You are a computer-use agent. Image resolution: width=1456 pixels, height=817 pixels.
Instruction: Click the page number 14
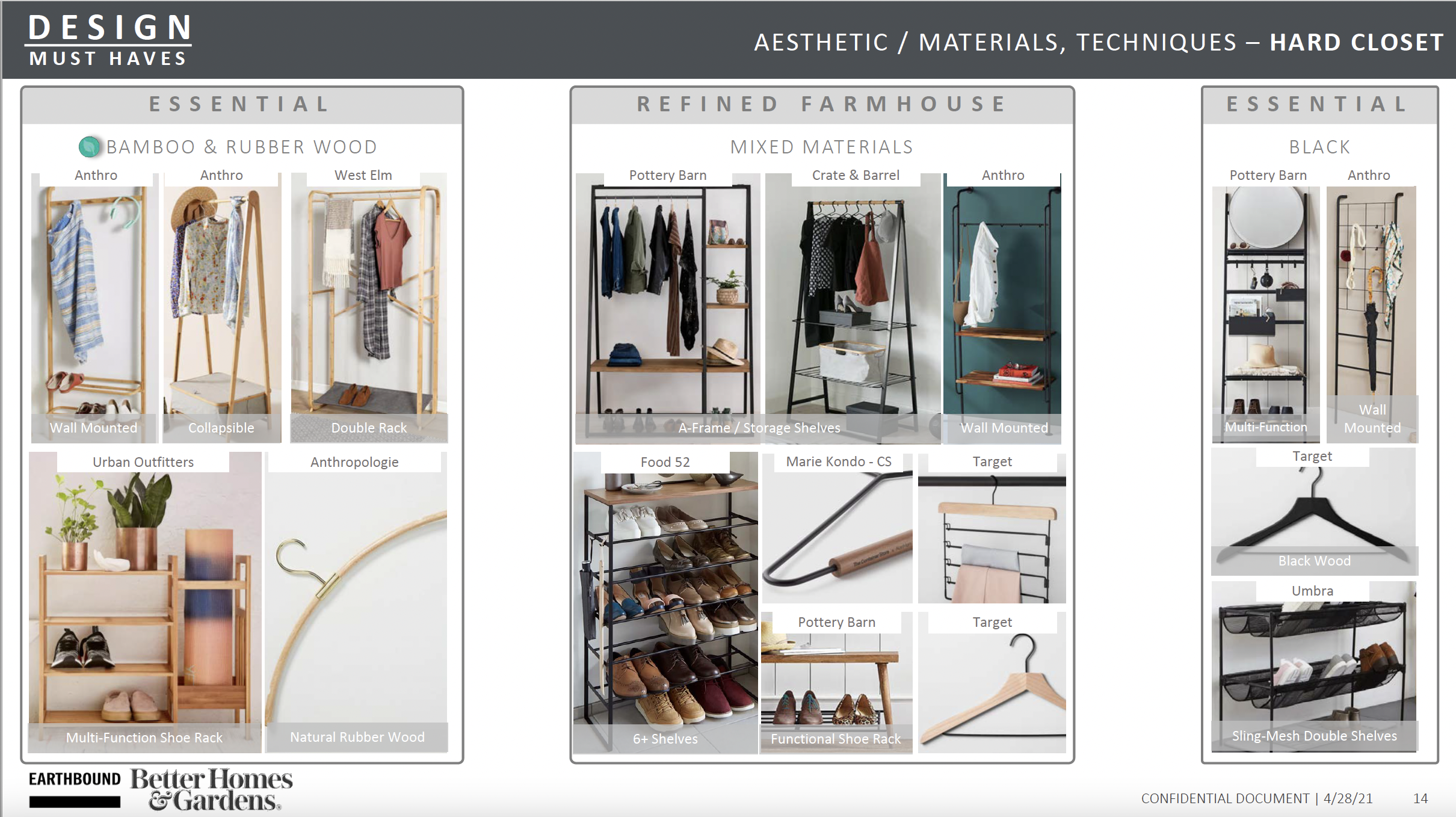tap(1421, 798)
